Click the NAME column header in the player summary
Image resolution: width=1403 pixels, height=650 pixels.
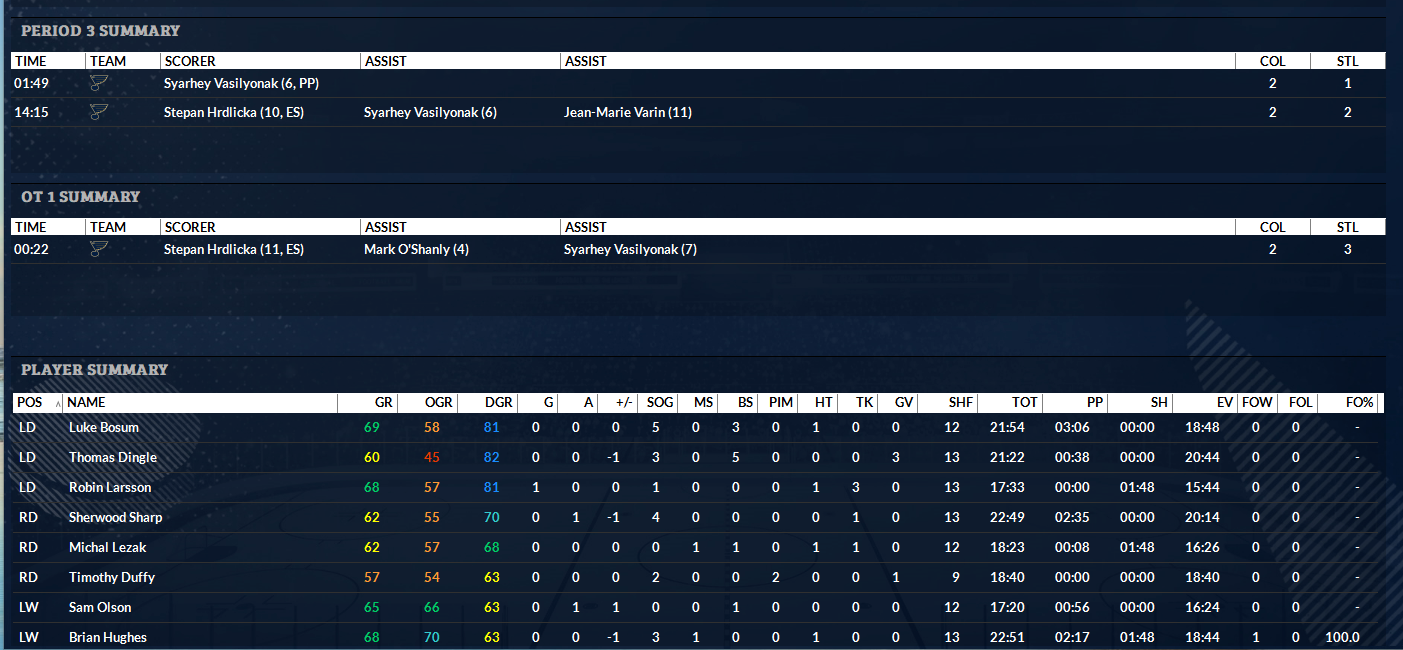pyautogui.click(x=86, y=402)
